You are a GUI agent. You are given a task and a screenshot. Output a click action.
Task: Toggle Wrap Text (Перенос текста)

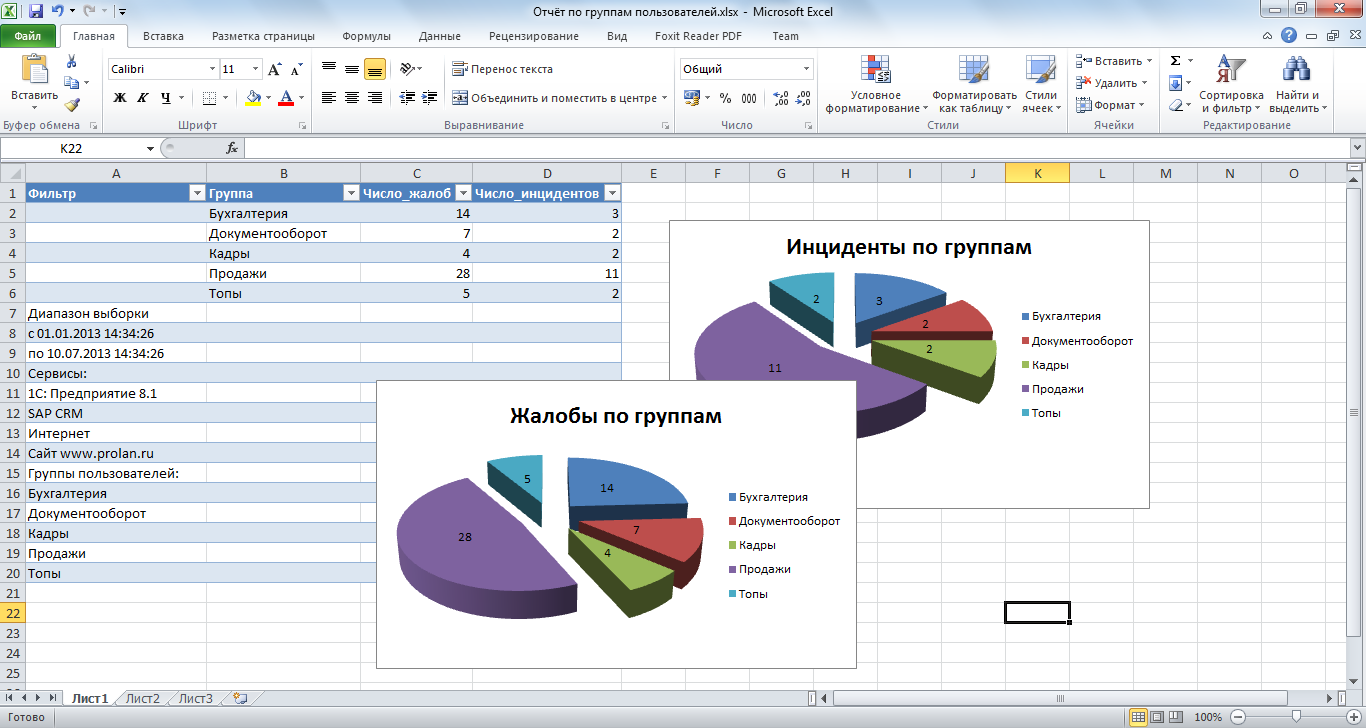coord(502,69)
